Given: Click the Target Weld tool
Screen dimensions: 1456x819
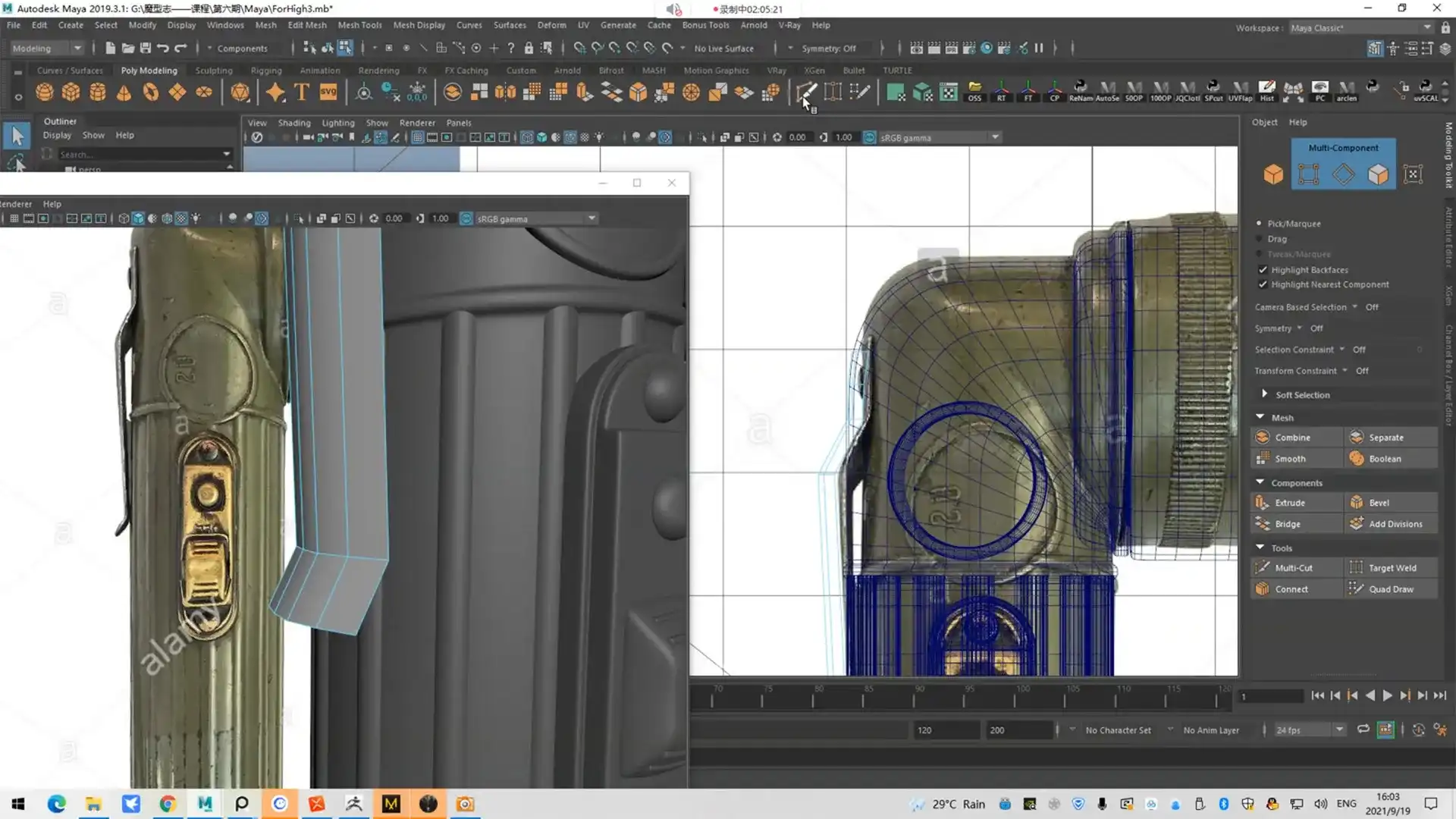Looking at the screenshot, I should [x=1392, y=568].
